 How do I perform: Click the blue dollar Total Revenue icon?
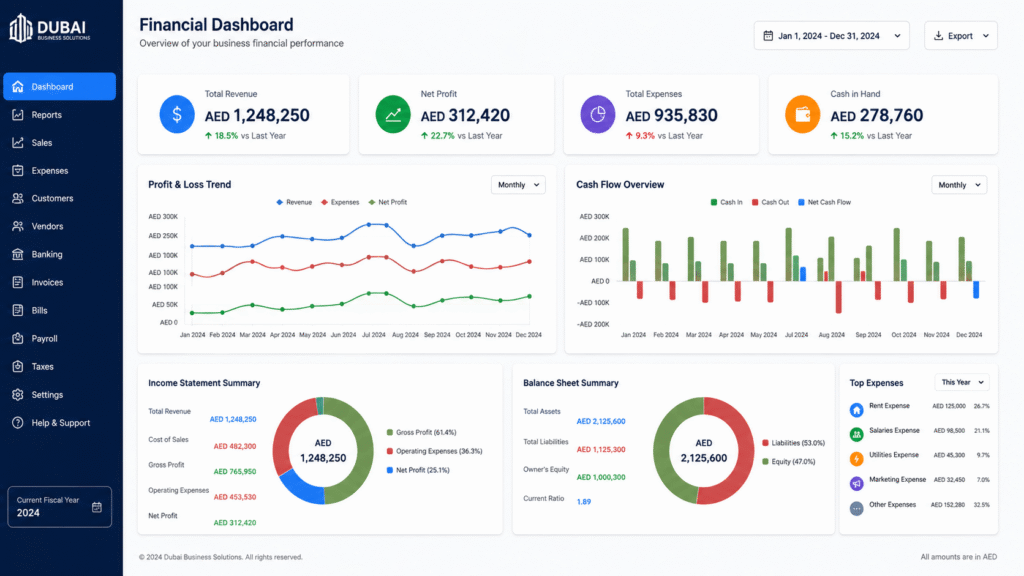(177, 114)
